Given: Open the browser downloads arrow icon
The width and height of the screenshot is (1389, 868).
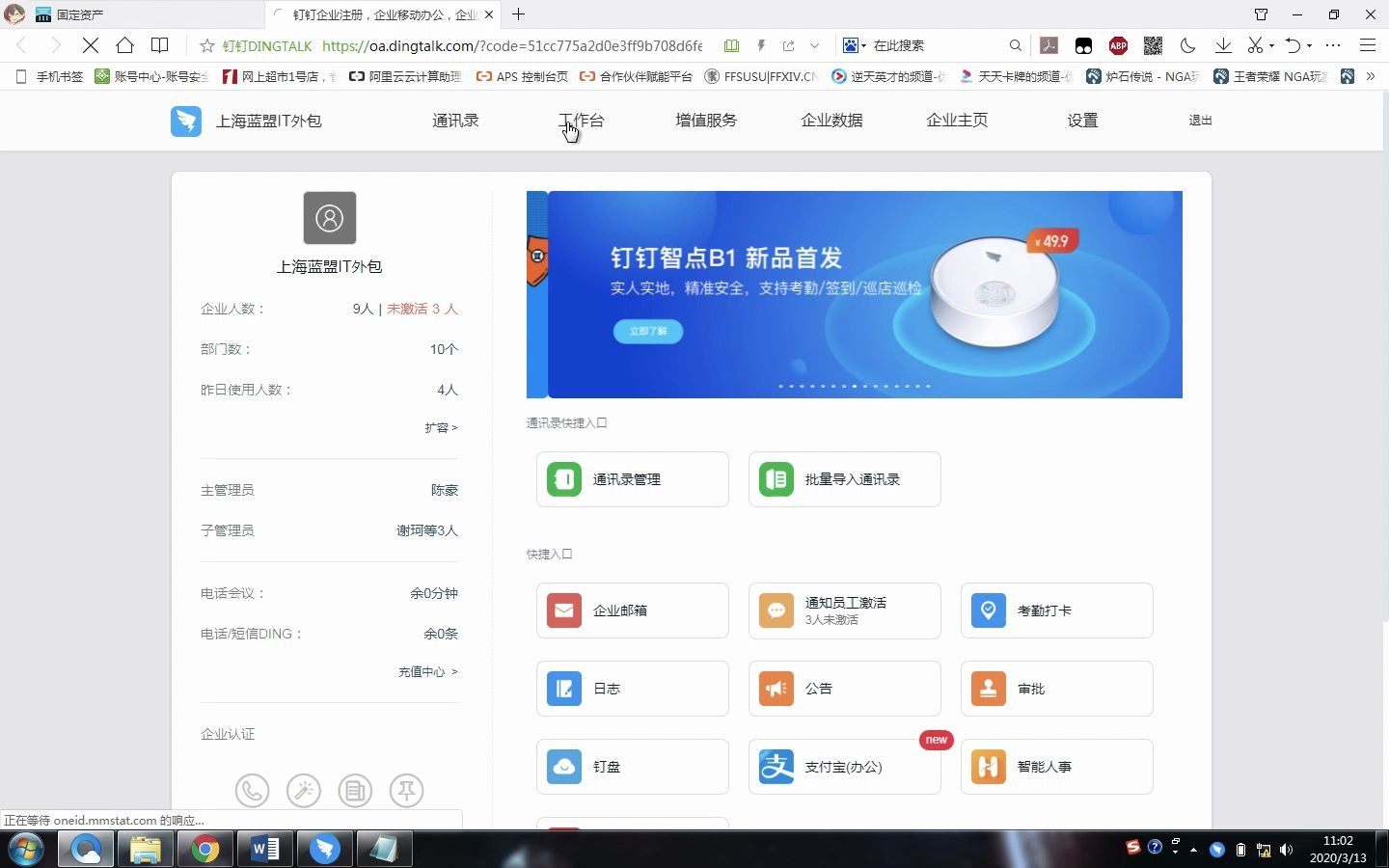Looking at the screenshot, I should click(1223, 45).
